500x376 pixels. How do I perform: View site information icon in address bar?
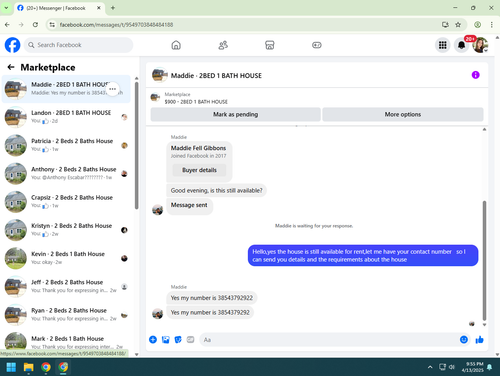coord(52,25)
